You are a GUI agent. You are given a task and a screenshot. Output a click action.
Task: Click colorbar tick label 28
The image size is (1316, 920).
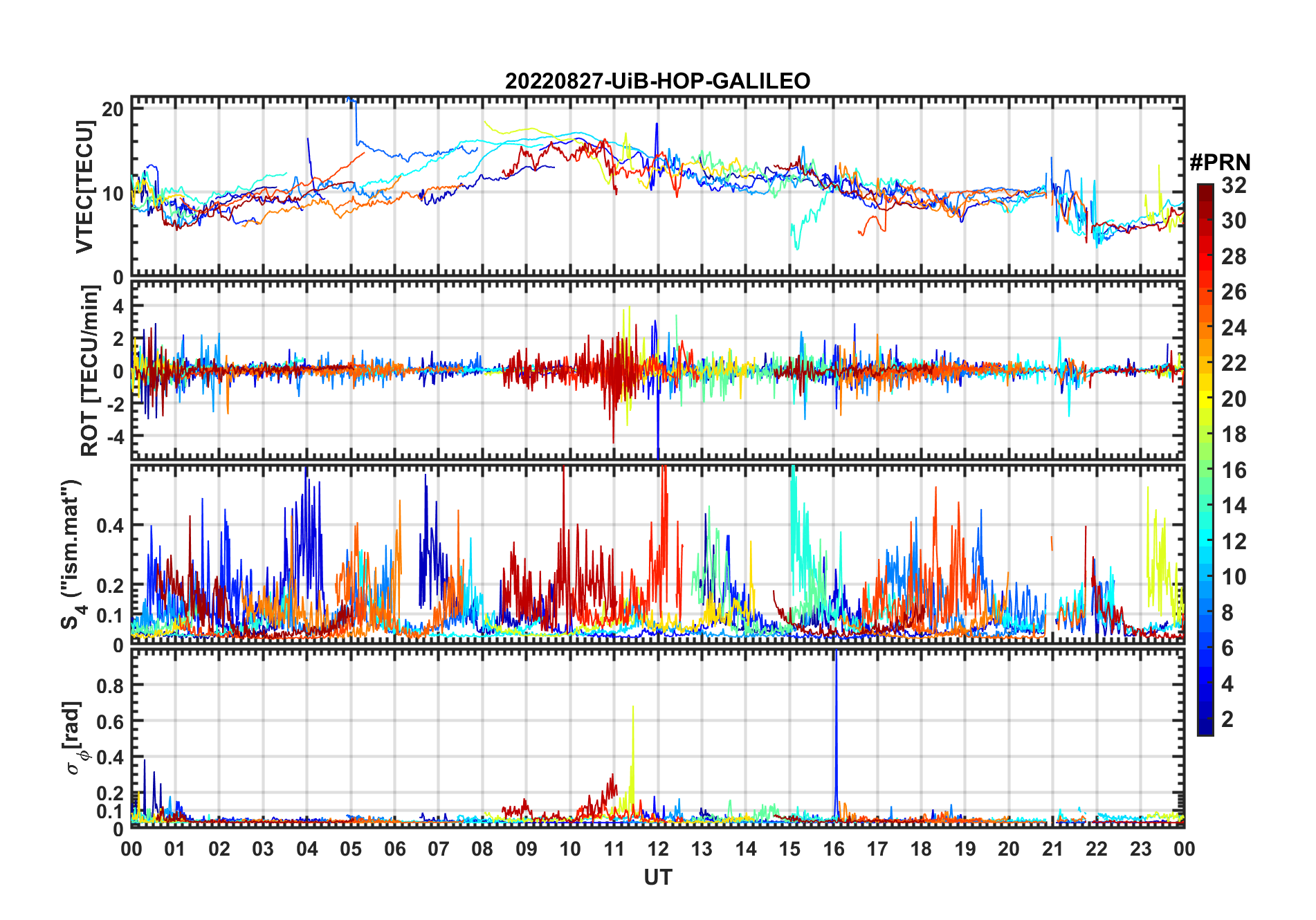tap(1234, 256)
